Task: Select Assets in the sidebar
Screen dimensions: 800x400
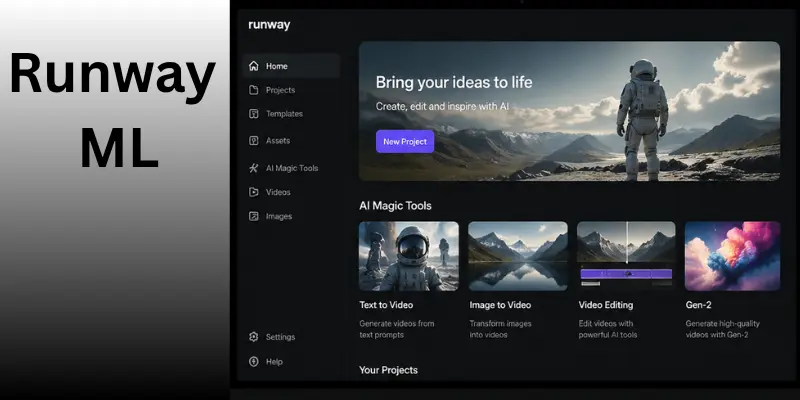Action: pyautogui.click(x=278, y=140)
